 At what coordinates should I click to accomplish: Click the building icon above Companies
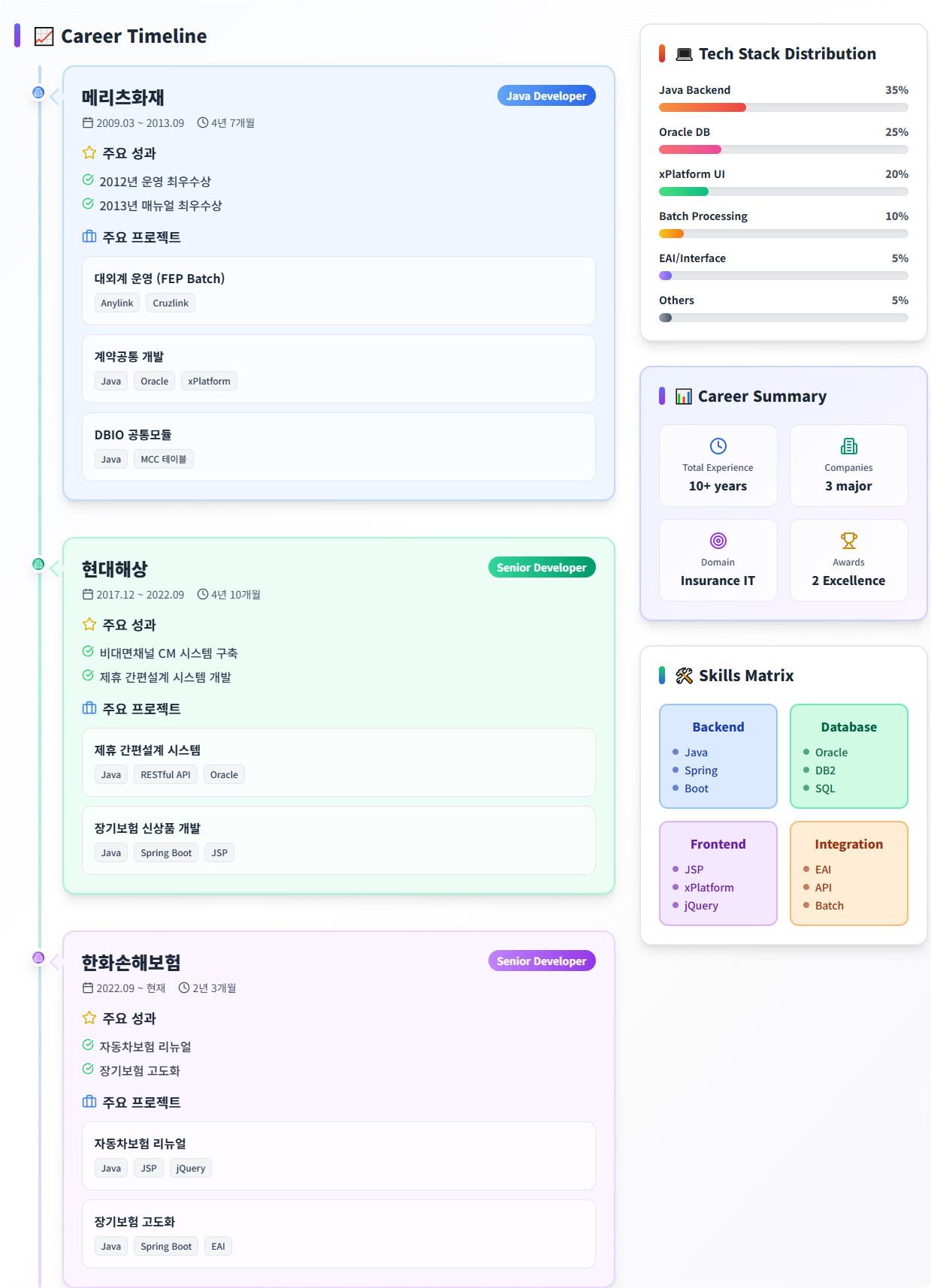(x=849, y=446)
